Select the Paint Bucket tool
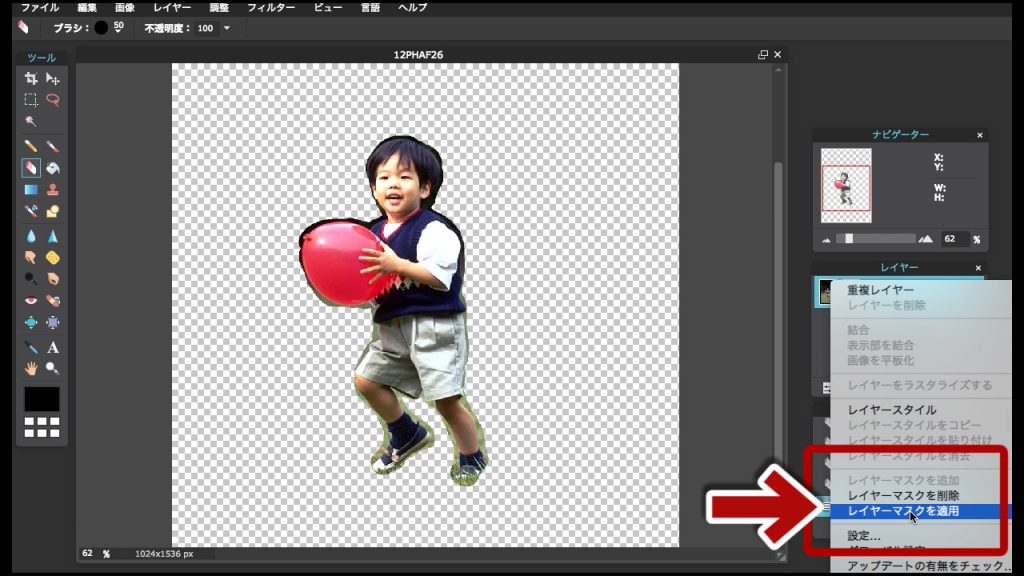The image size is (1024, 576). pyautogui.click(x=53, y=168)
